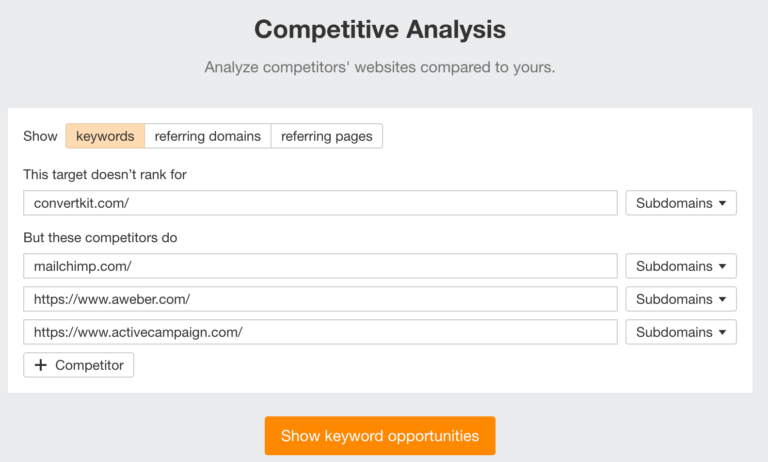Click arrow icon on convertkit.com Subdomains selector

722,203
